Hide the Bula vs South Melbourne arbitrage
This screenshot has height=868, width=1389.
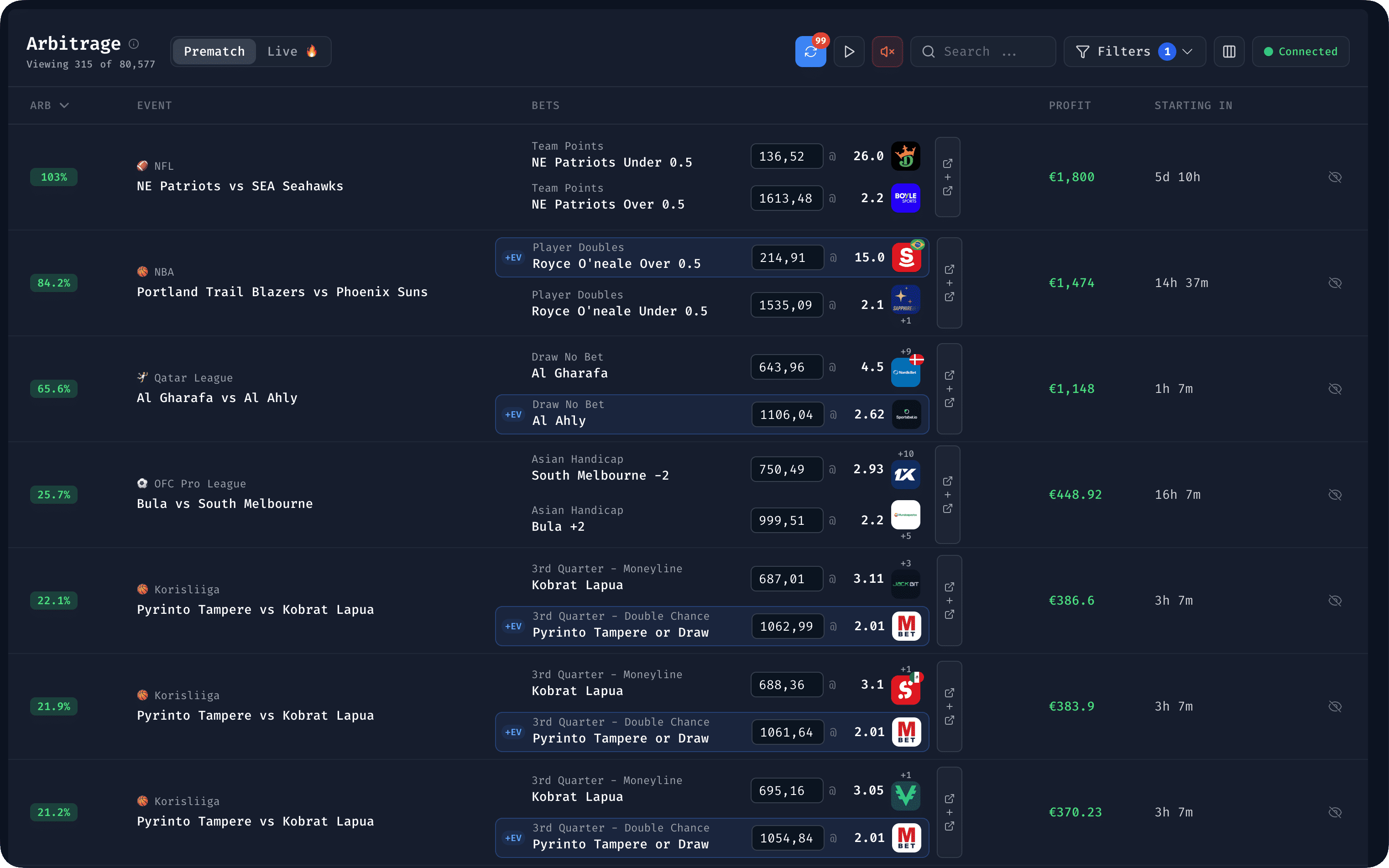point(1335,494)
